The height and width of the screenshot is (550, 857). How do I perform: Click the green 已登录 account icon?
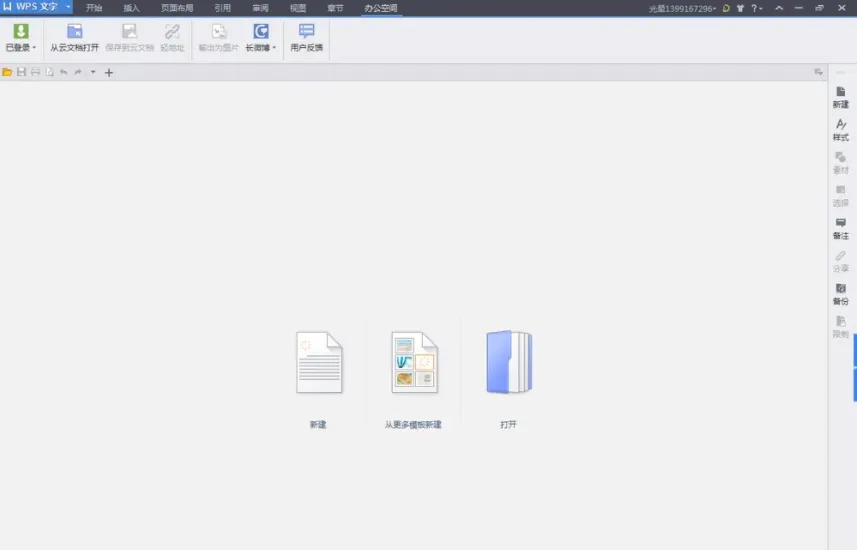pos(21,31)
